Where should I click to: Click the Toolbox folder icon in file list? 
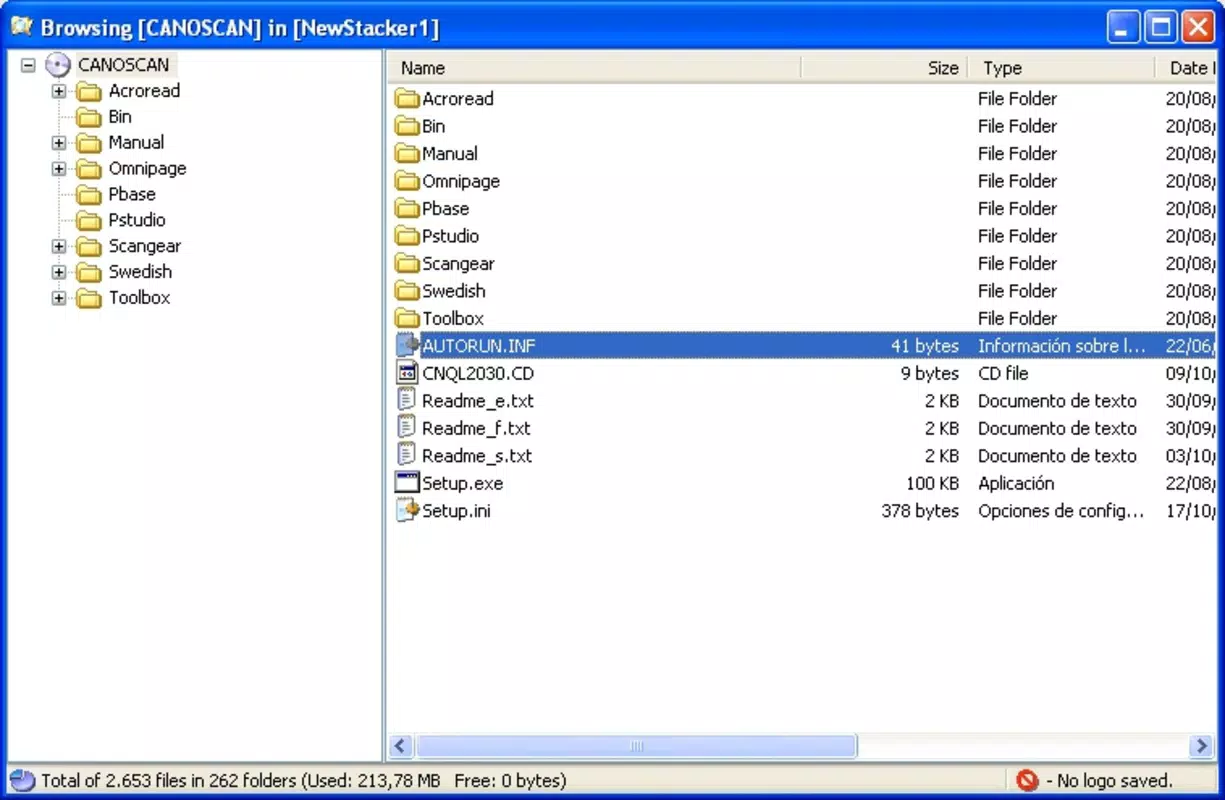point(407,318)
